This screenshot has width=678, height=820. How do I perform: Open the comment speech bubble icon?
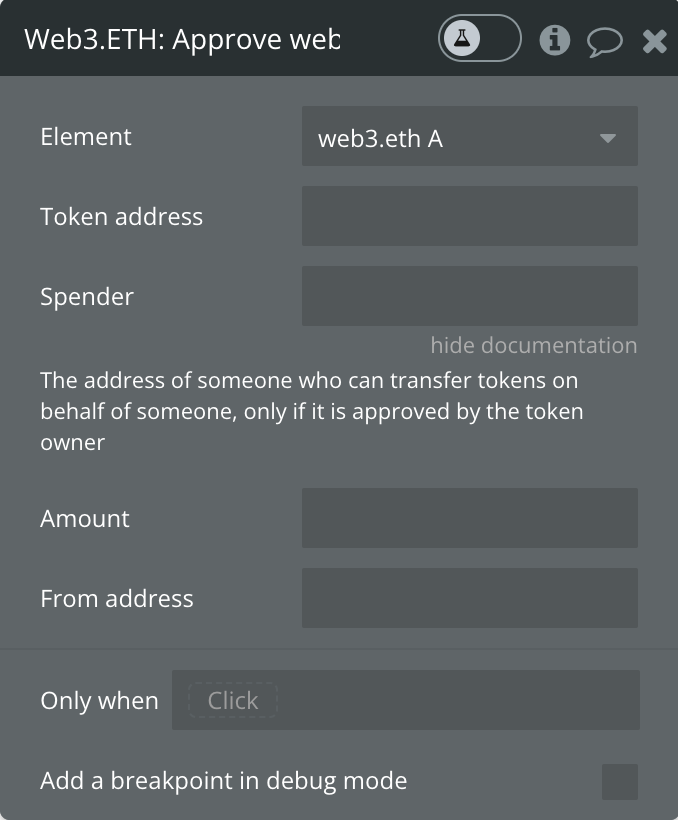click(605, 42)
